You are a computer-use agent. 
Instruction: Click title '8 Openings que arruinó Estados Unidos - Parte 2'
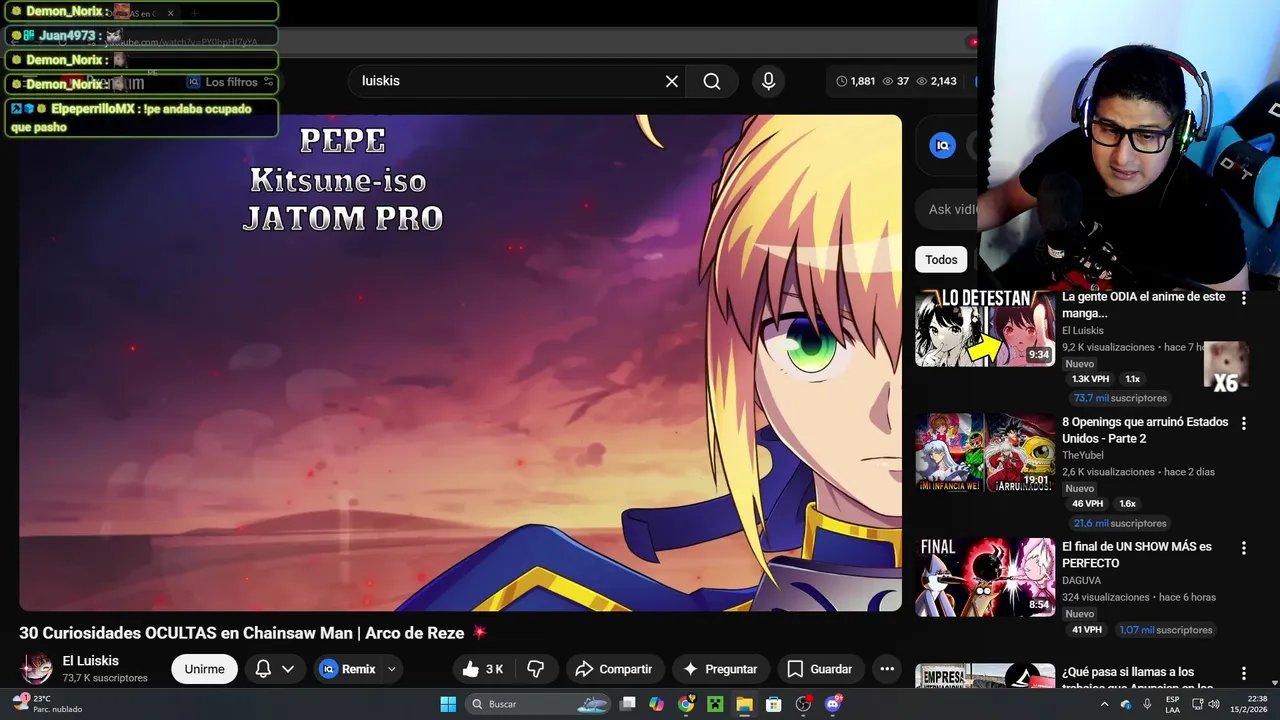1145,430
